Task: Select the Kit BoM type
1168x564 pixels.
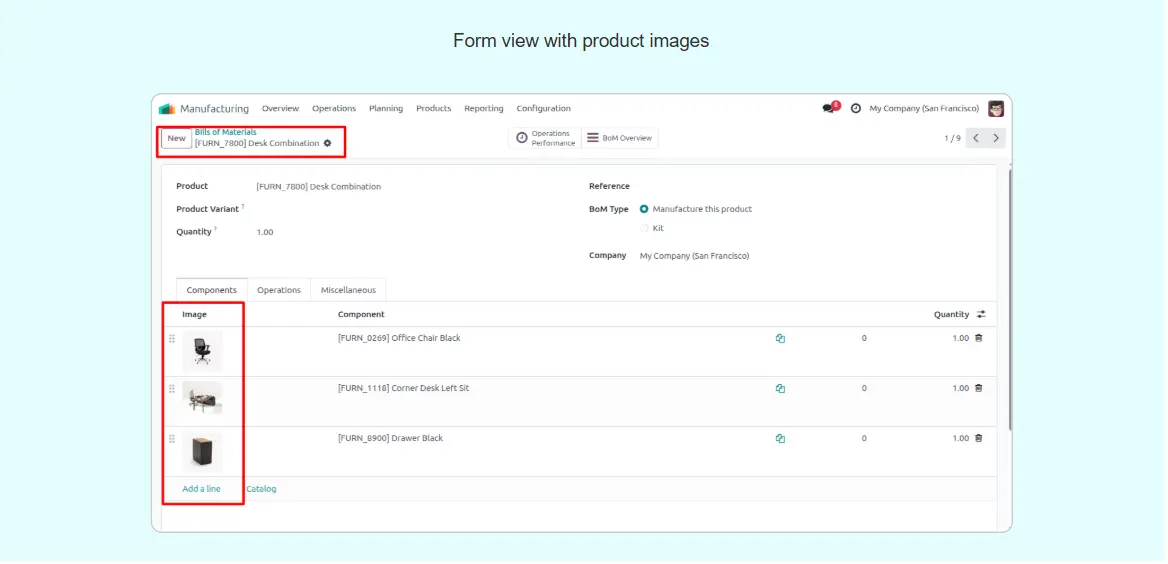Action: (644, 228)
